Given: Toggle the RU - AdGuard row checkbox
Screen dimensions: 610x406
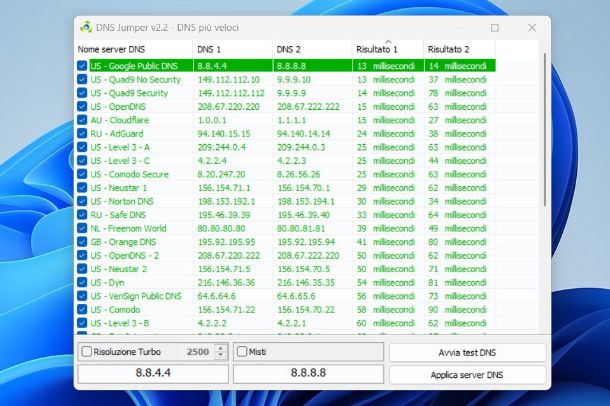Looking at the screenshot, I should [x=82, y=133].
